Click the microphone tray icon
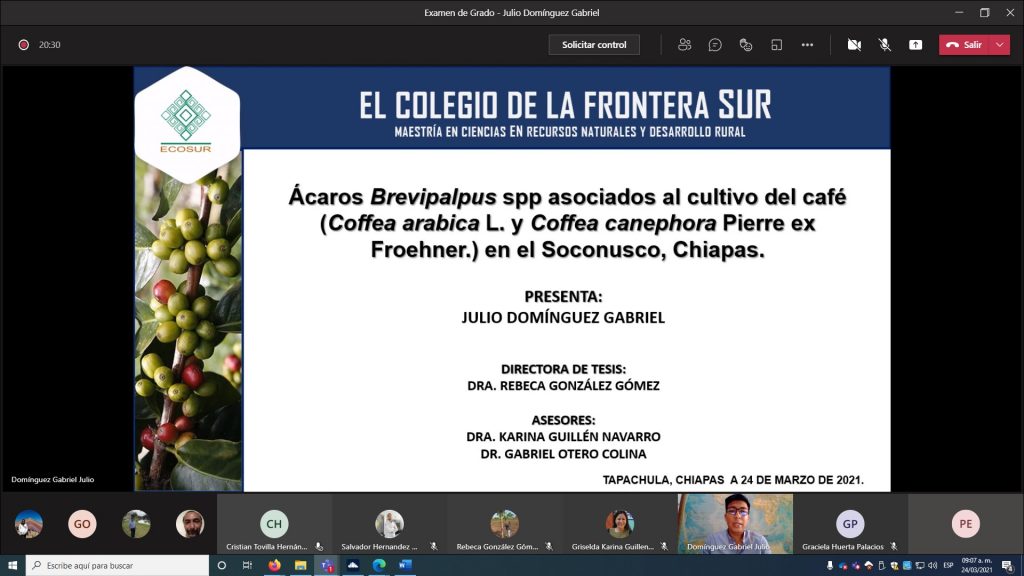The width and height of the screenshot is (1024, 576). point(829,566)
